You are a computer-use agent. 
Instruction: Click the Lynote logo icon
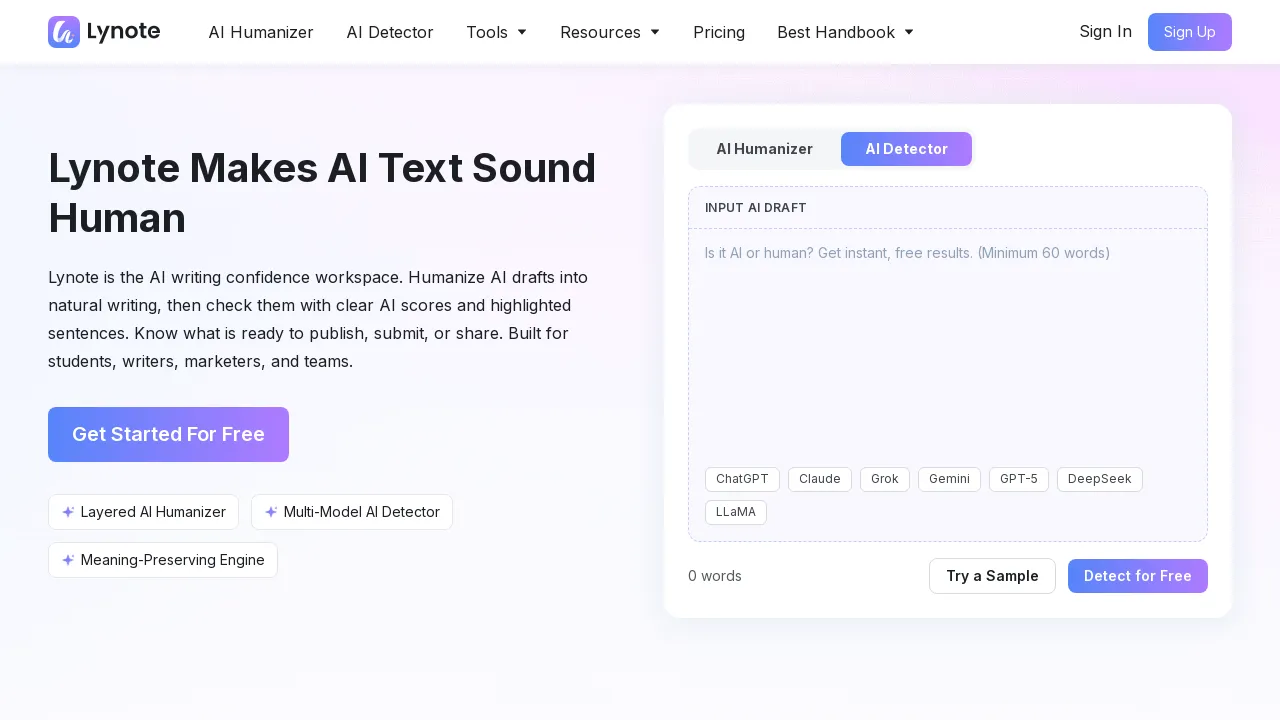pyautogui.click(x=64, y=32)
